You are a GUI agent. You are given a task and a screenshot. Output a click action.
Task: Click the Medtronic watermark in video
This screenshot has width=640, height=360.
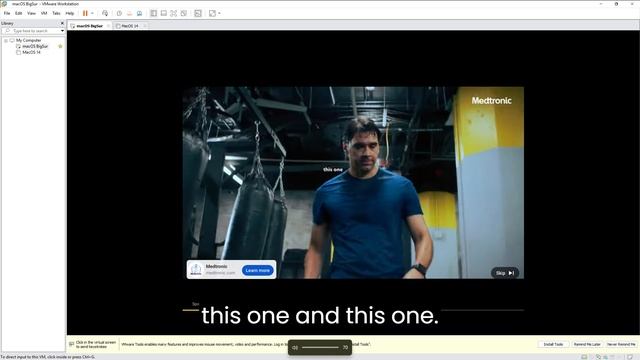pyautogui.click(x=491, y=100)
